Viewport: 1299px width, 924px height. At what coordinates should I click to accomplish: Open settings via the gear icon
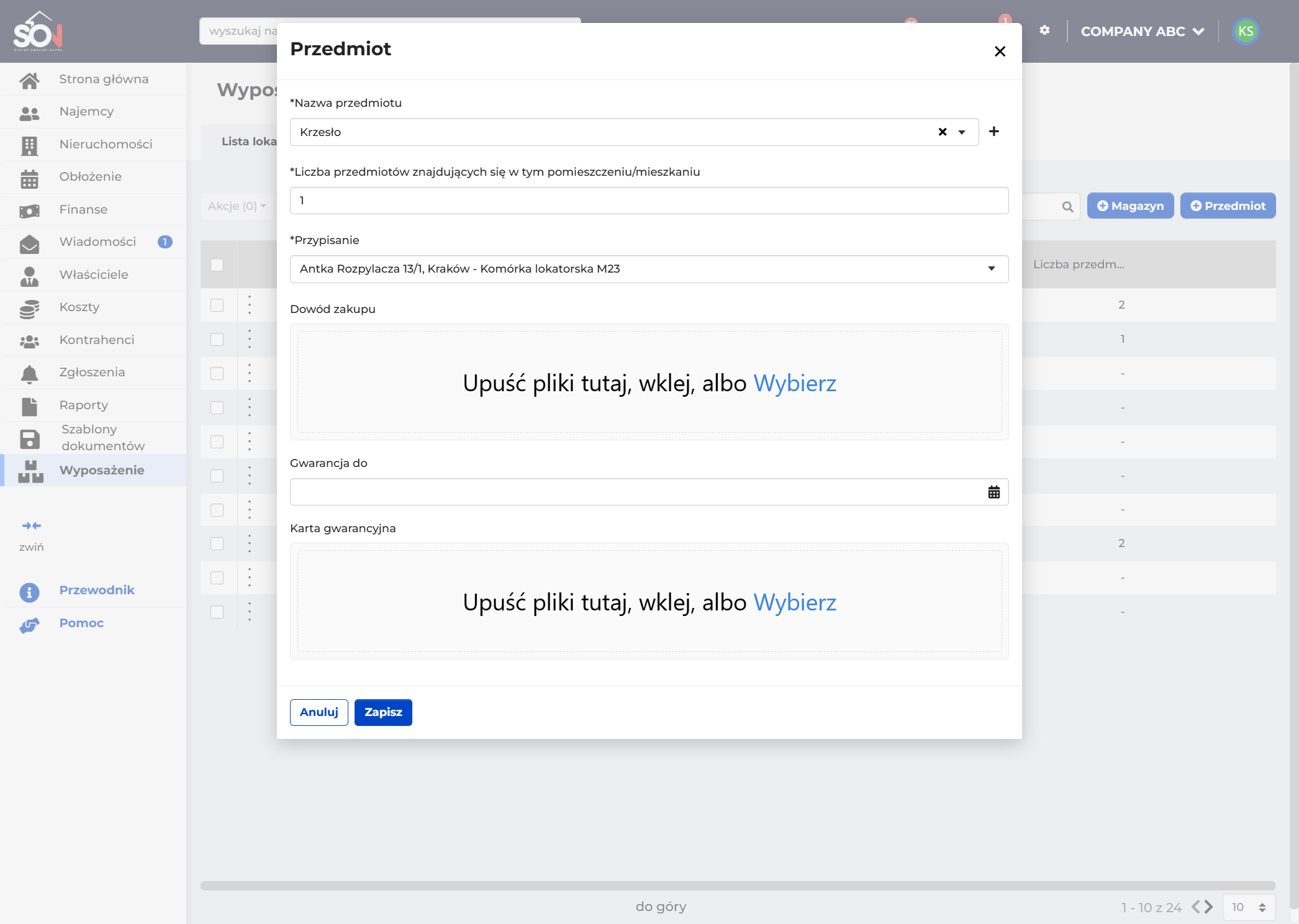coord(1044,30)
